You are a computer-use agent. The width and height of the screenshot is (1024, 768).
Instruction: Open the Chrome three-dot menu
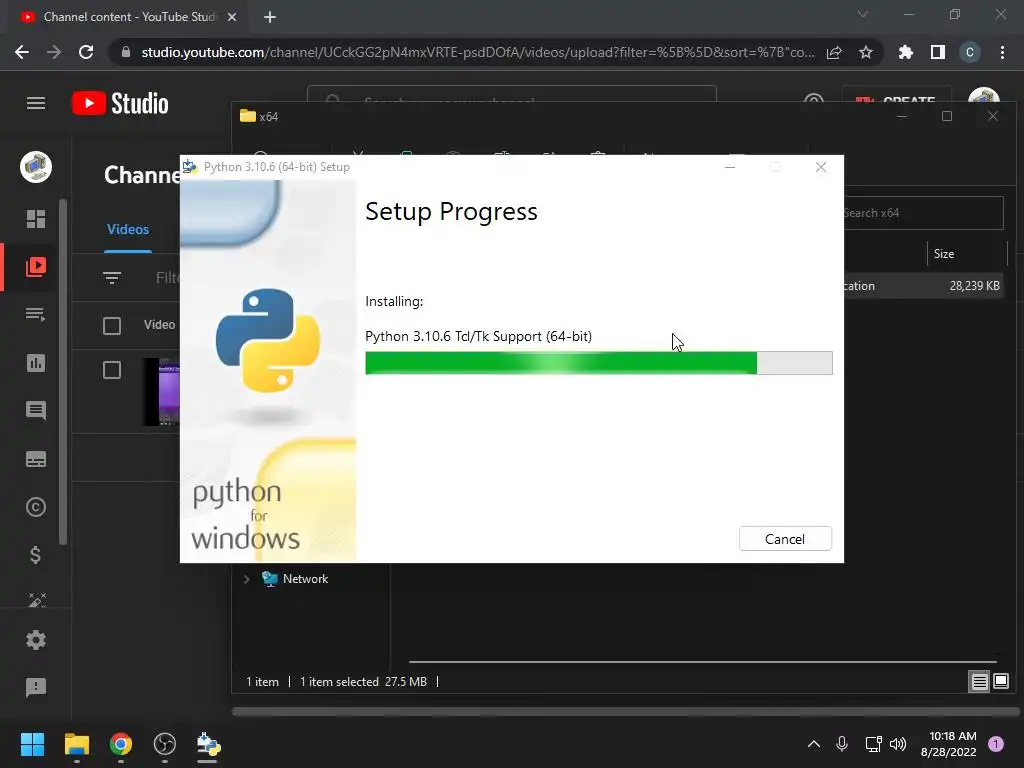click(1002, 52)
